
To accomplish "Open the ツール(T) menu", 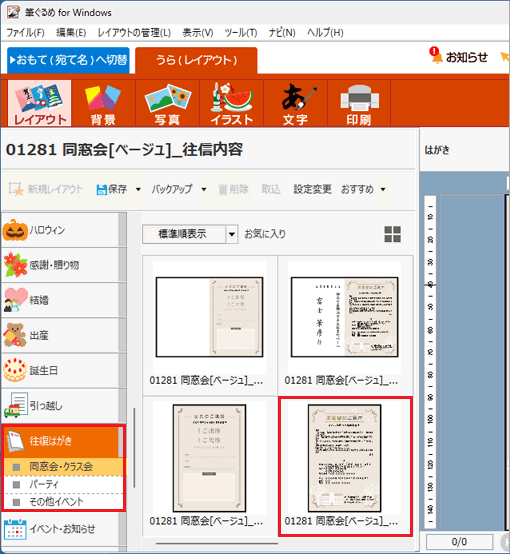I will pos(241,33).
